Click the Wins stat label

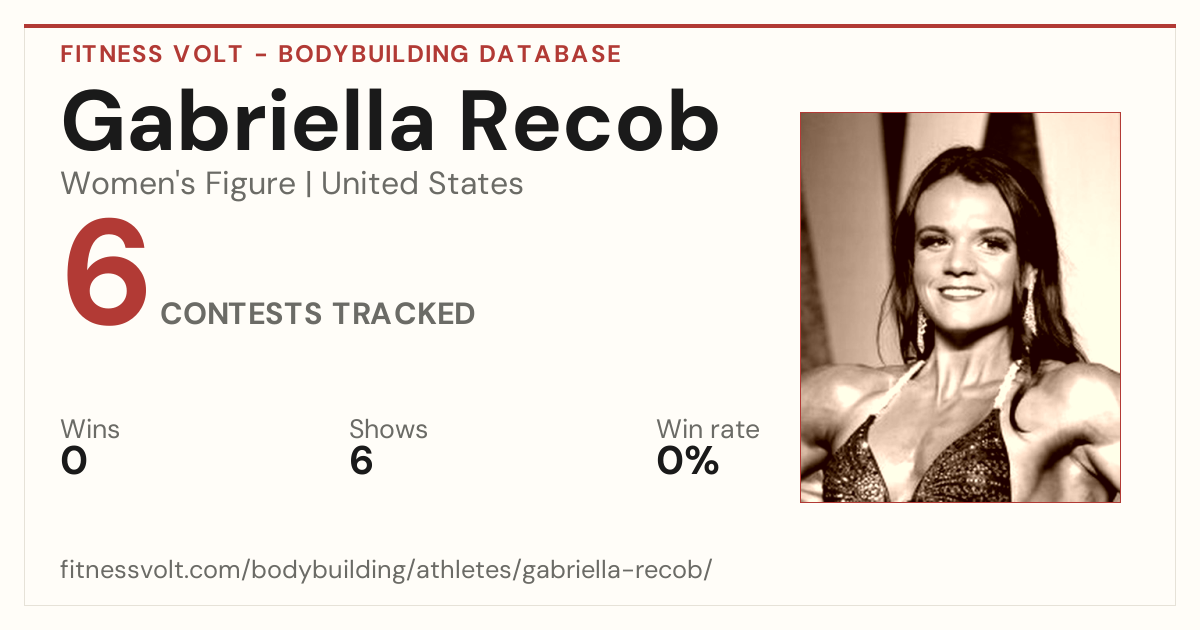[x=90, y=430]
